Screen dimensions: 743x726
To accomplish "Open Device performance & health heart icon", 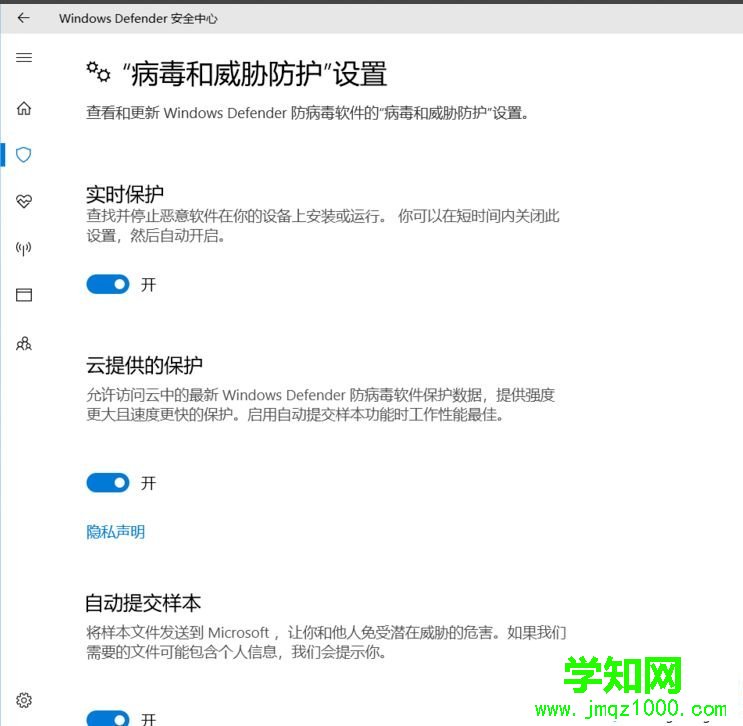I will [x=24, y=201].
